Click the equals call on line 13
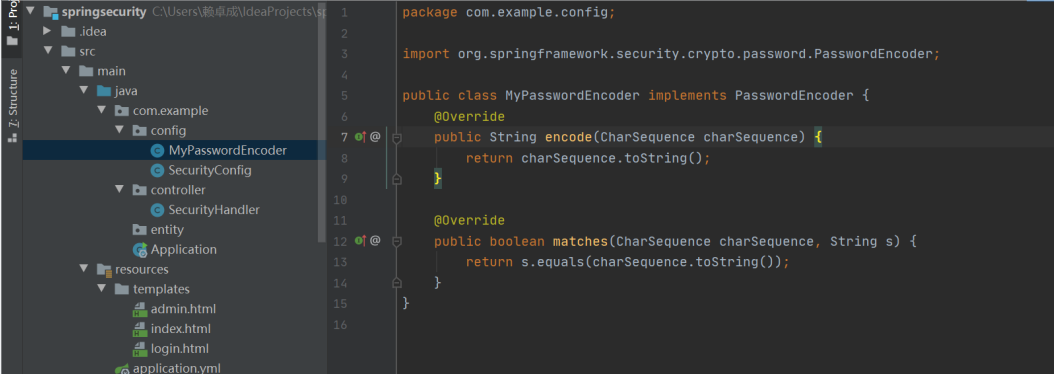Viewport: 1054px width, 374px height. 561,262
